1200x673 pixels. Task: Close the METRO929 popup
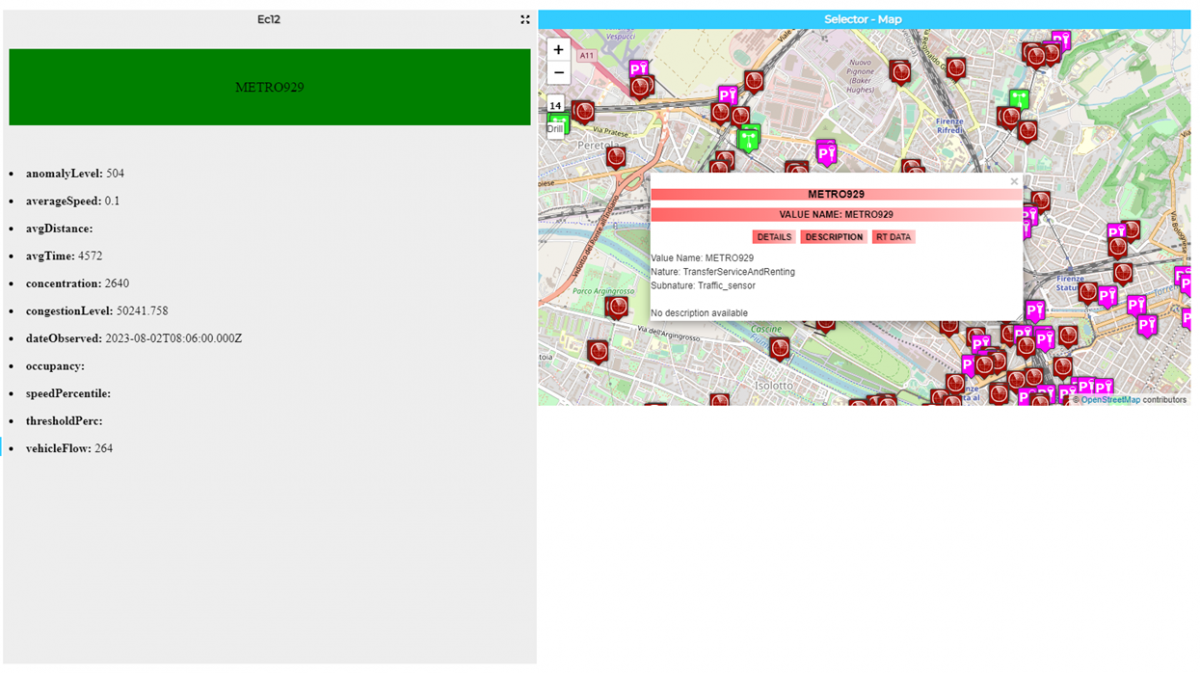(1014, 182)
